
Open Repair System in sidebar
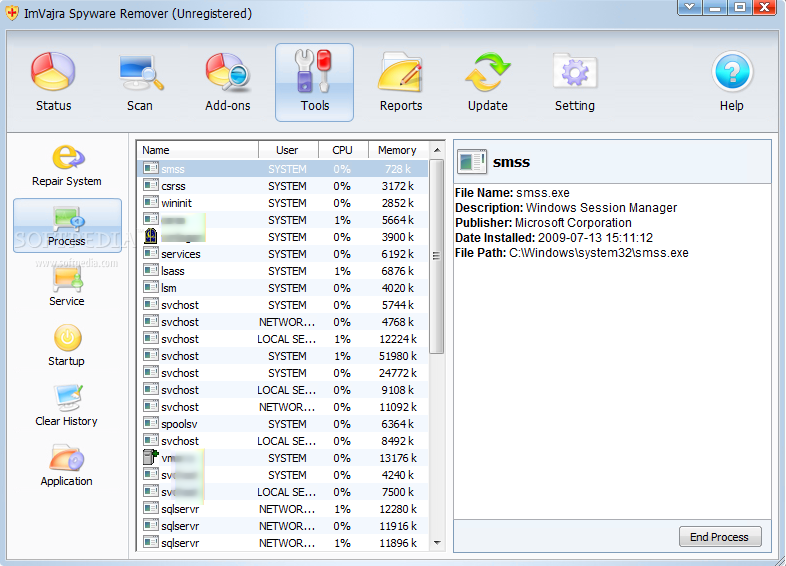pyautogui.click(x=67, y=165)
